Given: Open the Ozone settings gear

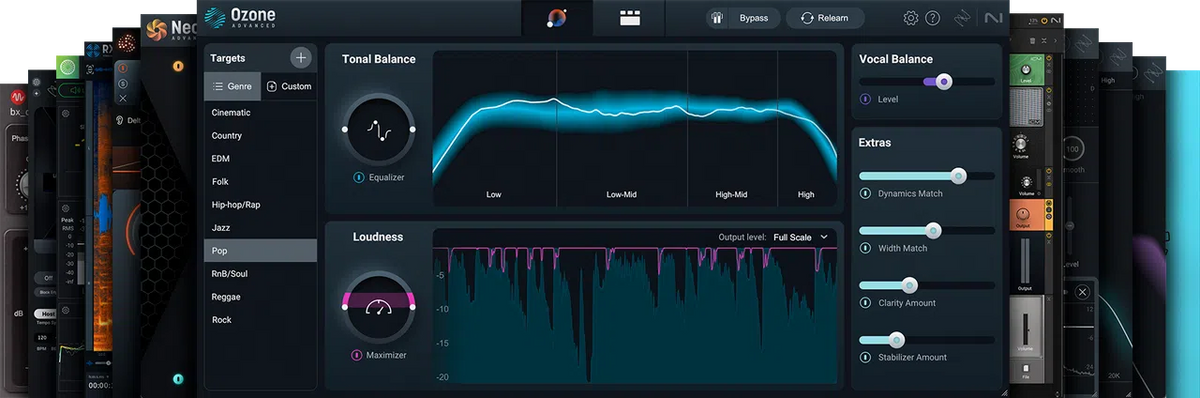Looking at the screenshot, I should coord(911,18).
